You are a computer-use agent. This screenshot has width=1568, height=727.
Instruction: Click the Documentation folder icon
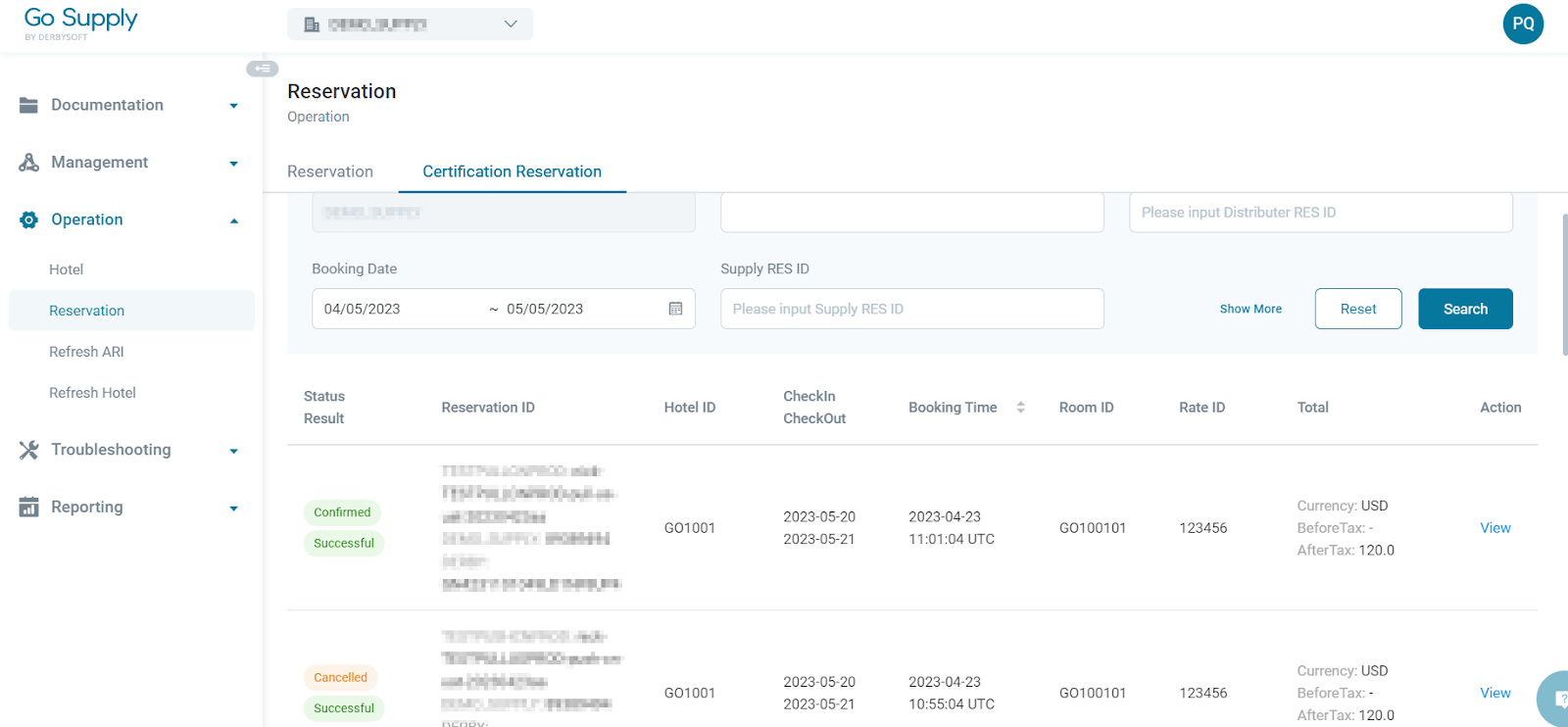[28, 105]
